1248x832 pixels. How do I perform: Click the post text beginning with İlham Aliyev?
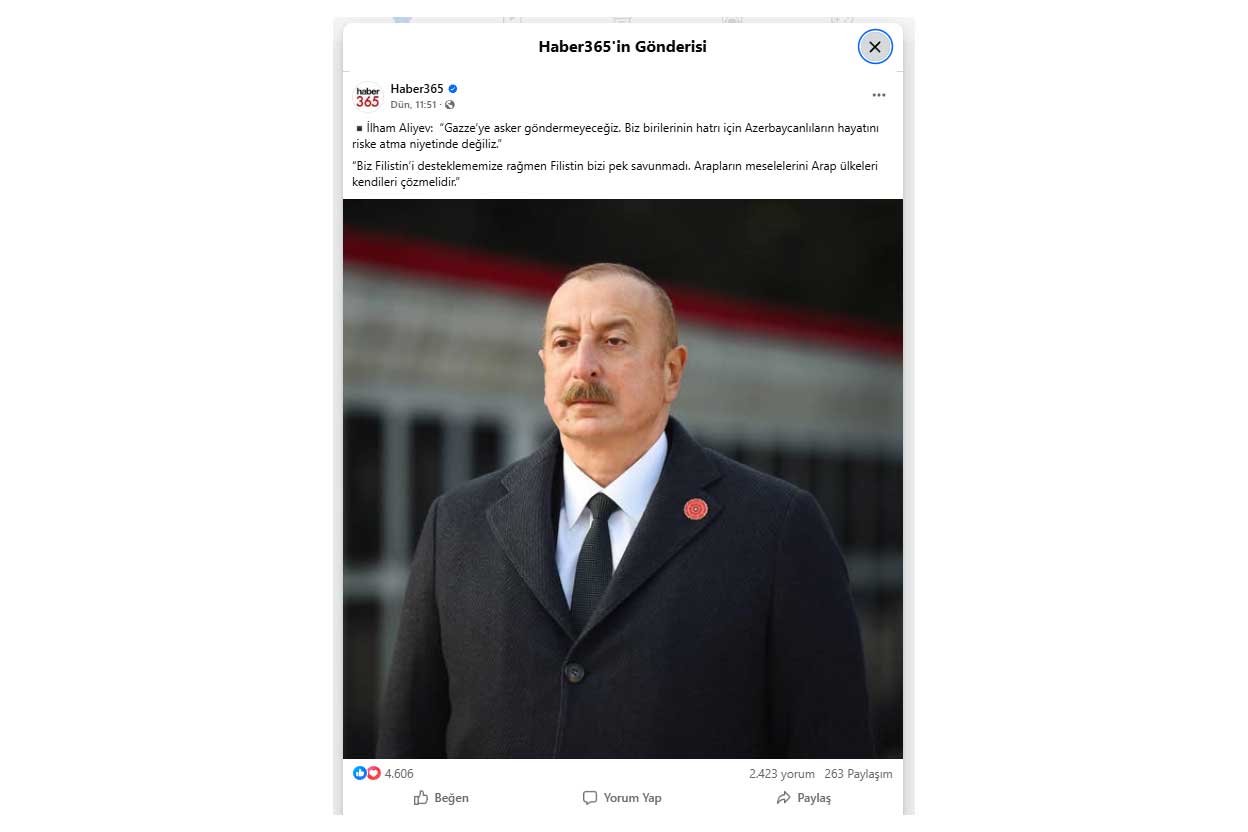[x=616, y=136]
